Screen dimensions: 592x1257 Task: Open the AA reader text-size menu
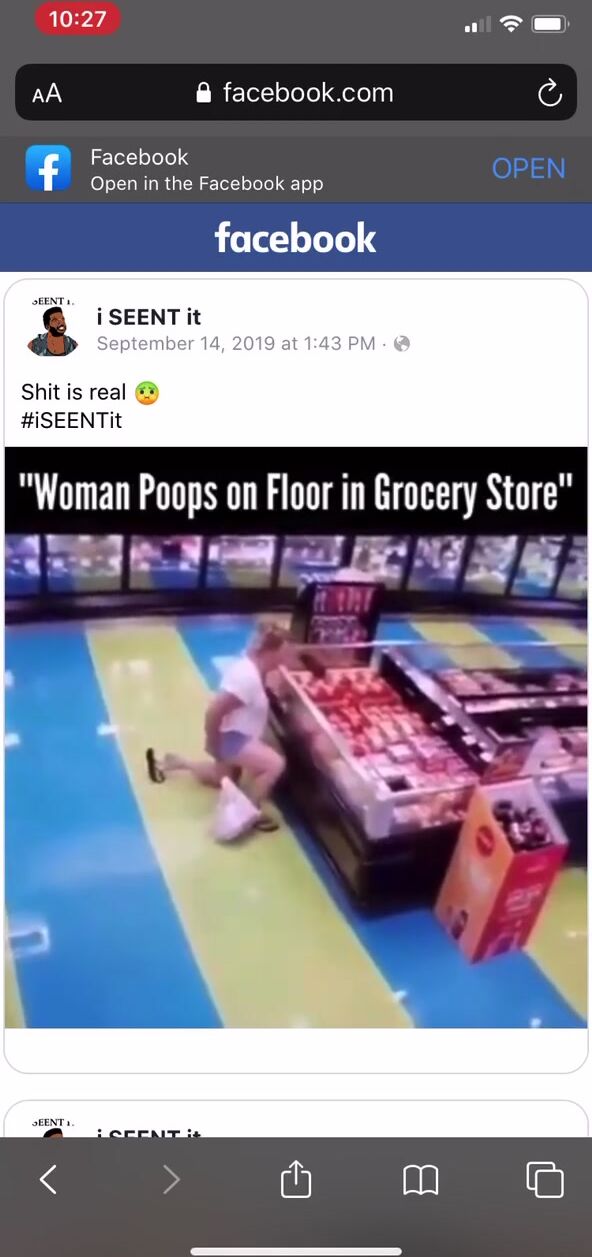coord(47,94)
